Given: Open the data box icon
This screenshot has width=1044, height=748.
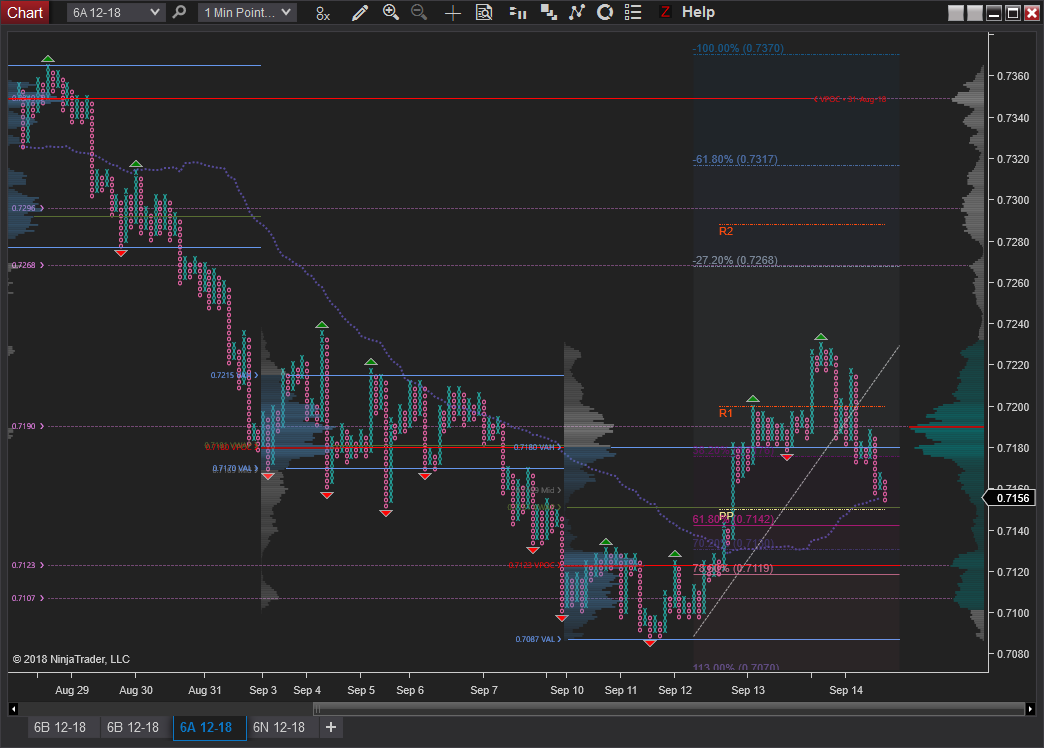Looking at the screenshot, I should pos(484,12).
